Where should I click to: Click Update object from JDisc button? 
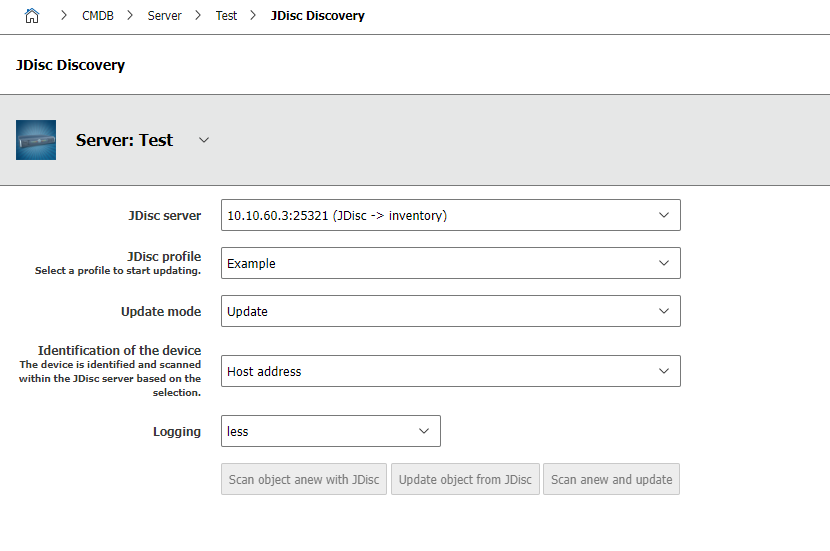(465, 479)
